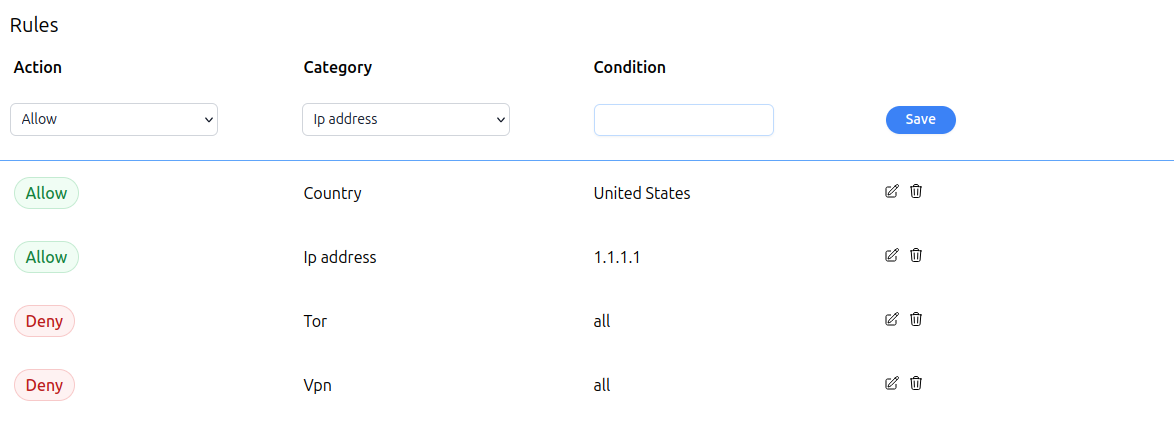Click the Allow badge on the Ip address rule
The image size is (1174, 427).
(46, 257)
